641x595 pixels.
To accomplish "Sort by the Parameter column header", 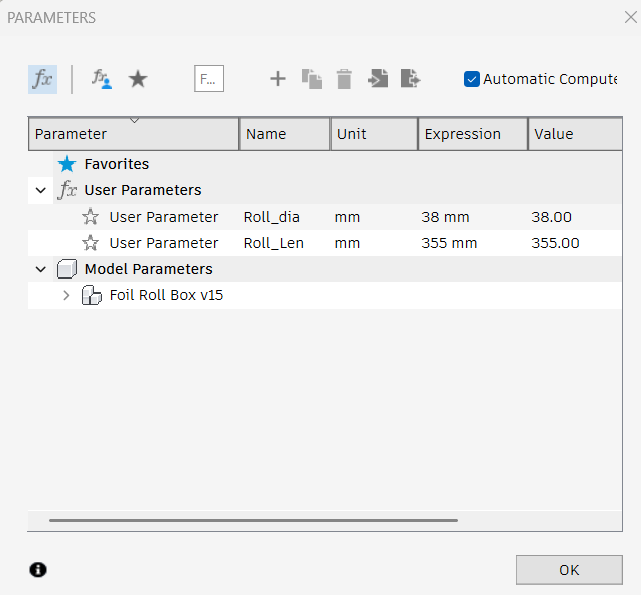I will pos(134,134).
